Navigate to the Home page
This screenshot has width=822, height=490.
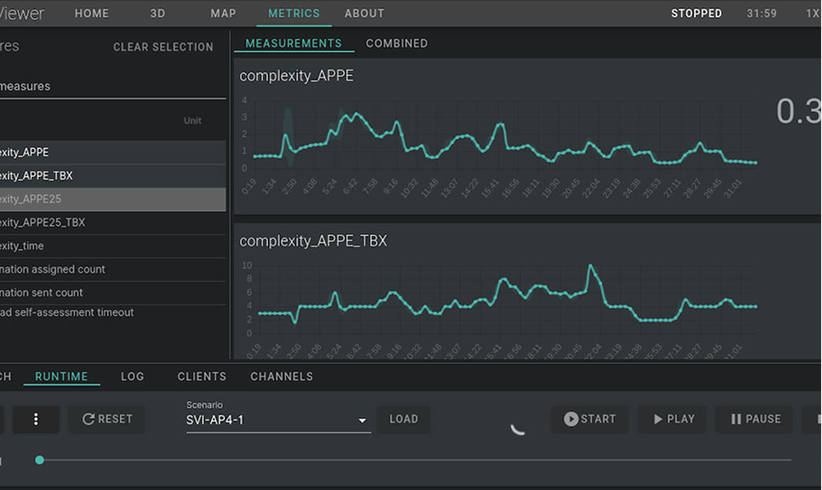(x=92, y=14)
